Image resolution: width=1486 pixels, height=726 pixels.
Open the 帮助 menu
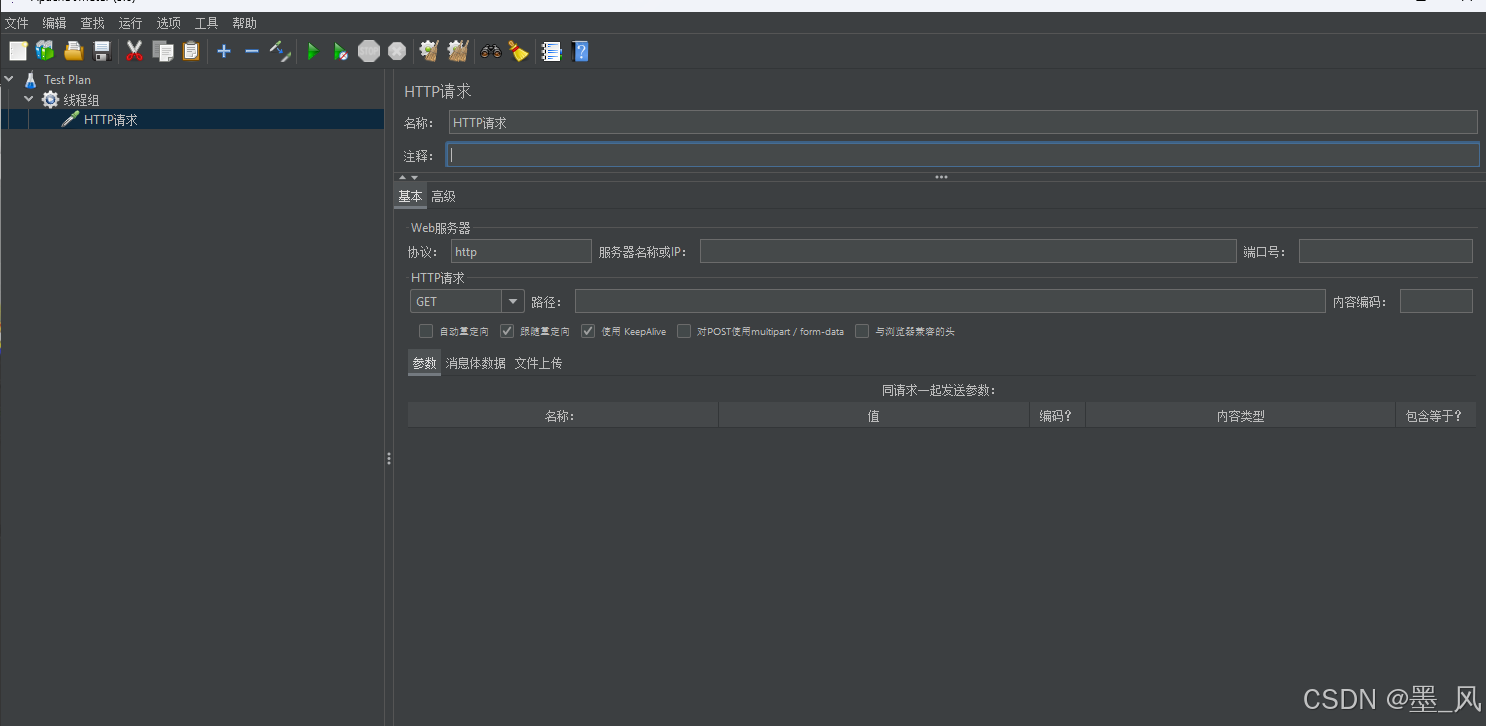[x=244, y=23]
